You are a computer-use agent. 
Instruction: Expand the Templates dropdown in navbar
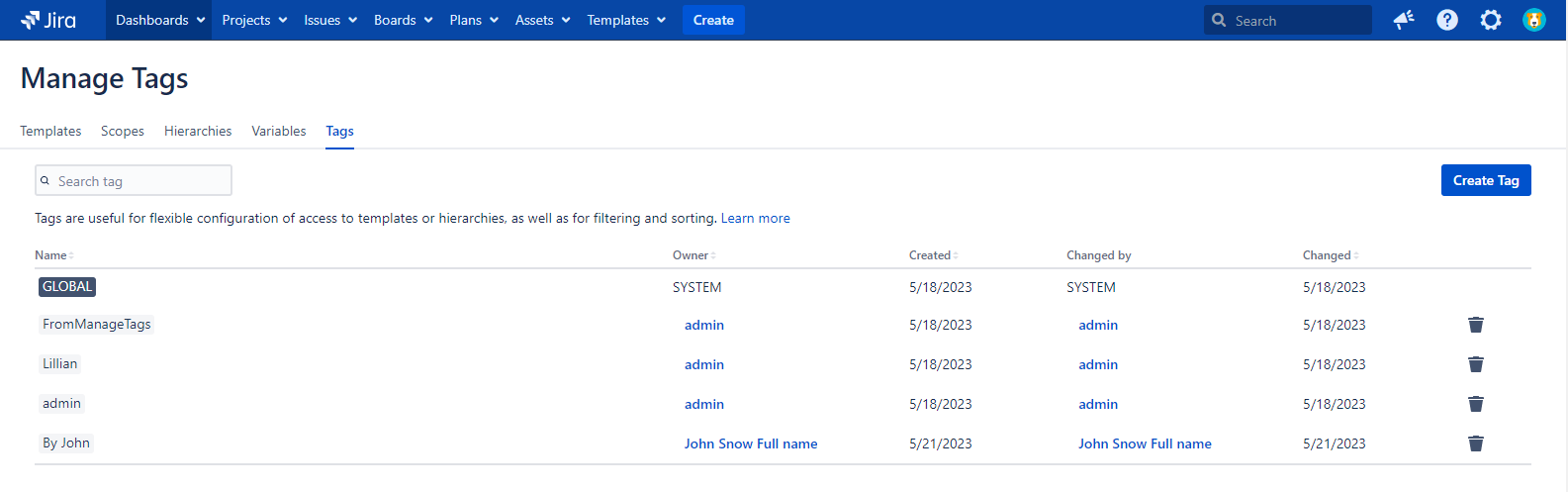pyautogui.click(x=626, y=20)
